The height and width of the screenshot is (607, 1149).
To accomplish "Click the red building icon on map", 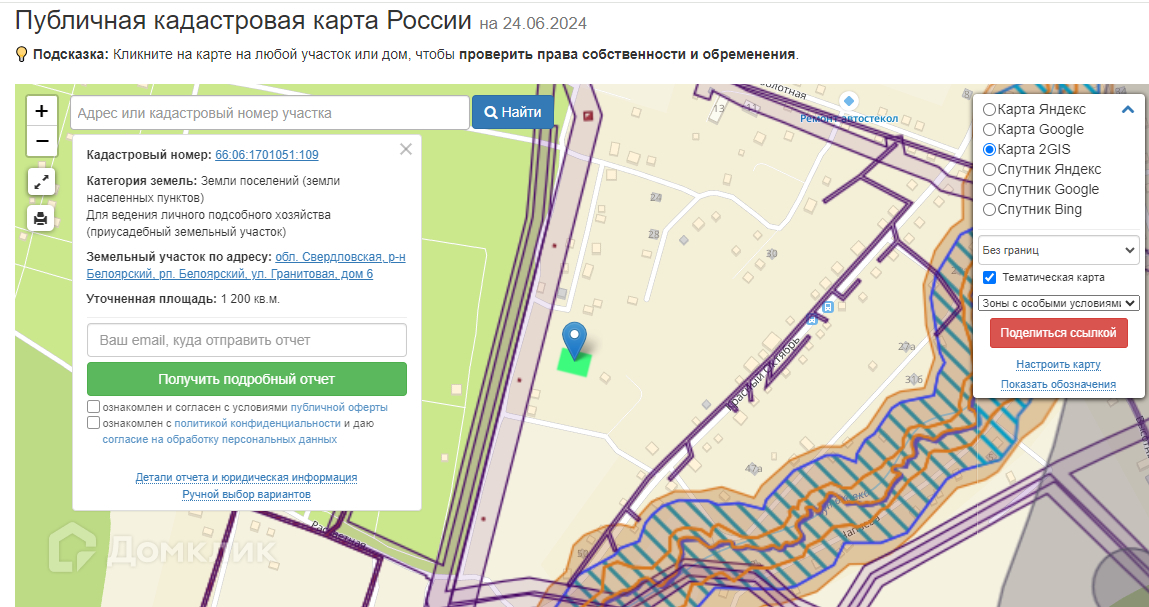I will (588, 116).
